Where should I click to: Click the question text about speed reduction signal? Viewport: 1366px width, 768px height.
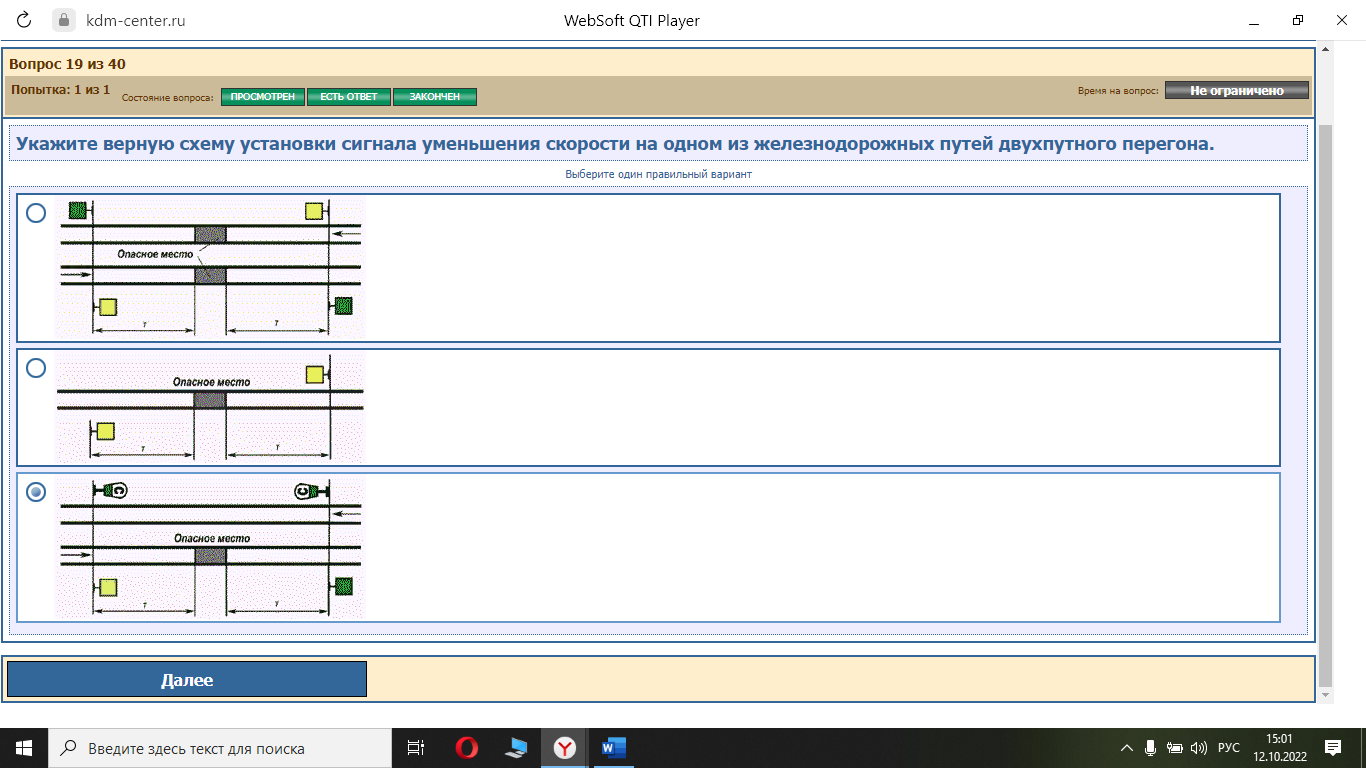pyautogui.click(x=615, y=144)
